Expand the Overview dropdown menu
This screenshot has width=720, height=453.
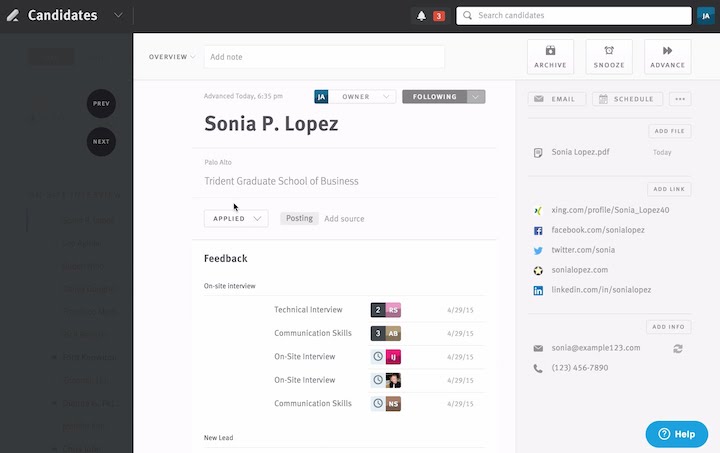(173, 57)
